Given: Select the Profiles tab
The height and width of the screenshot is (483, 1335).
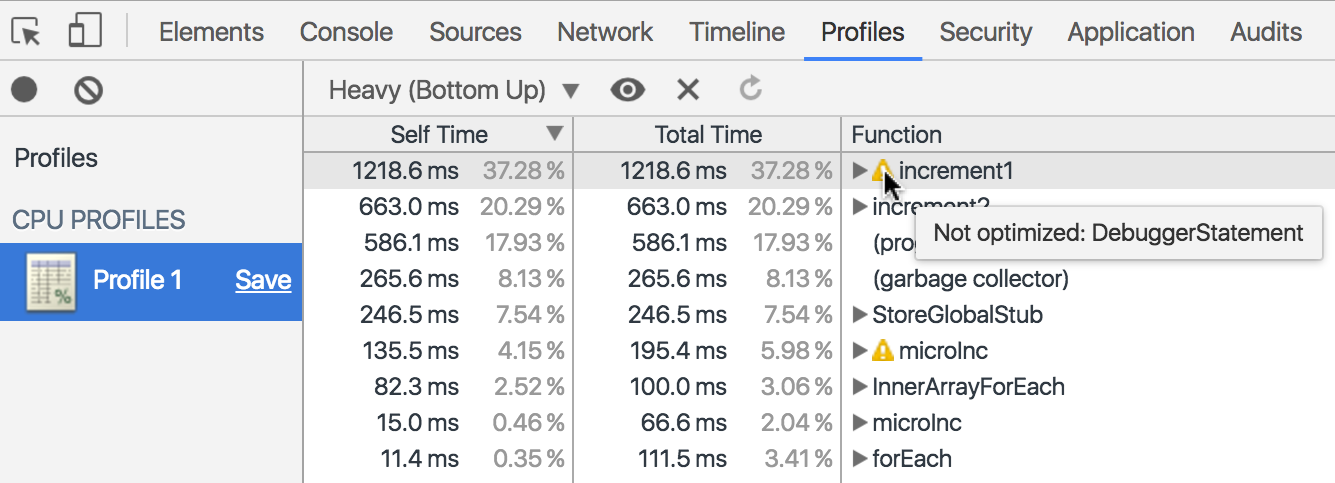Looking at the screenshot, I should [x=863, y=32].
